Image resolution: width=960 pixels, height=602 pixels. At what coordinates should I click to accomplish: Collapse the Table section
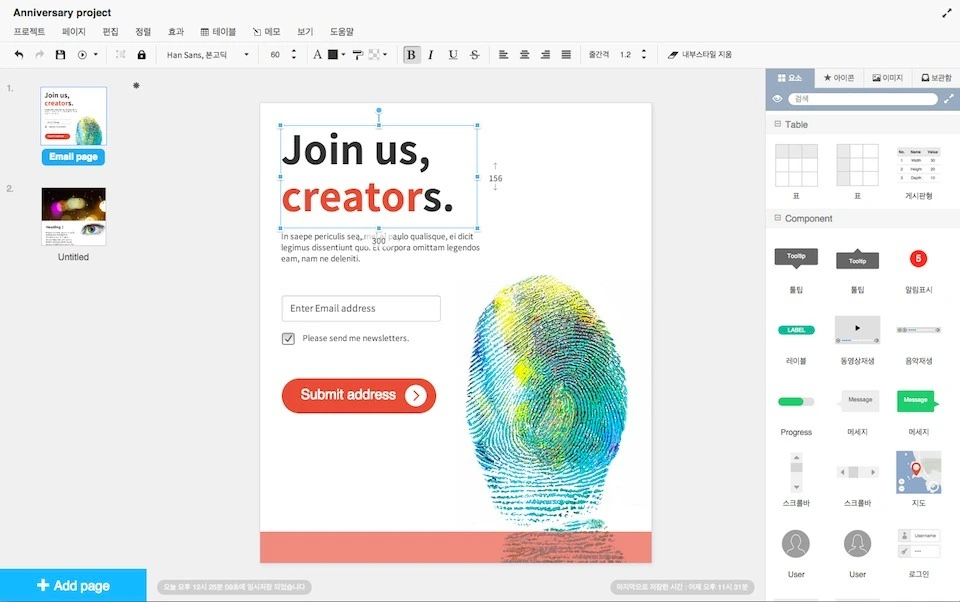coord(778,124)
